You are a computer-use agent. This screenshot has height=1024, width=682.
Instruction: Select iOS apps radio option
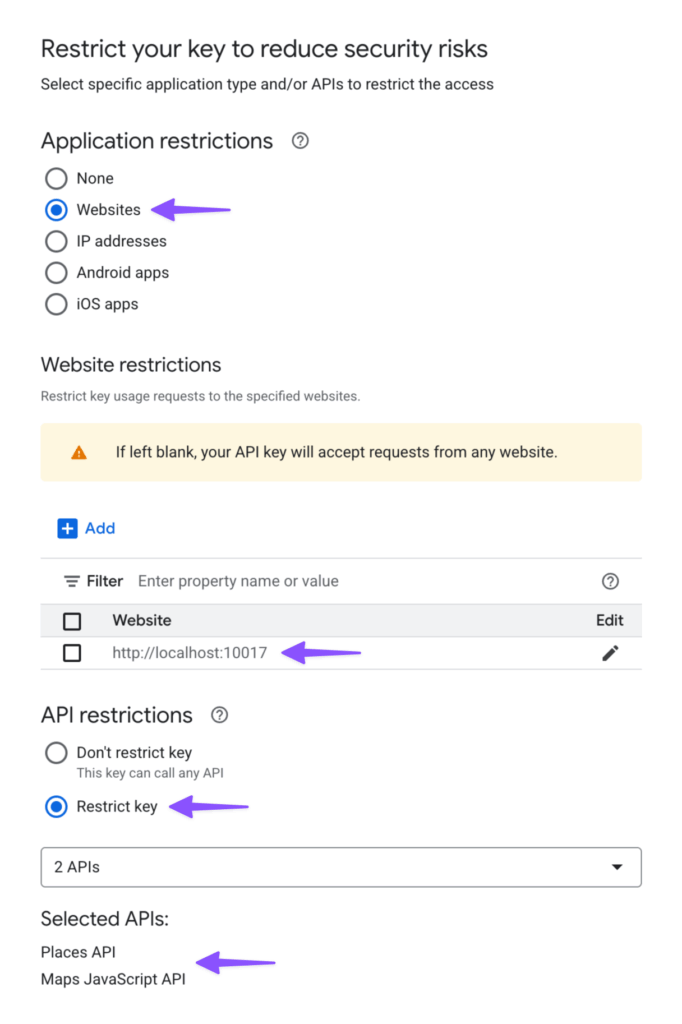(x=57, y=304)
